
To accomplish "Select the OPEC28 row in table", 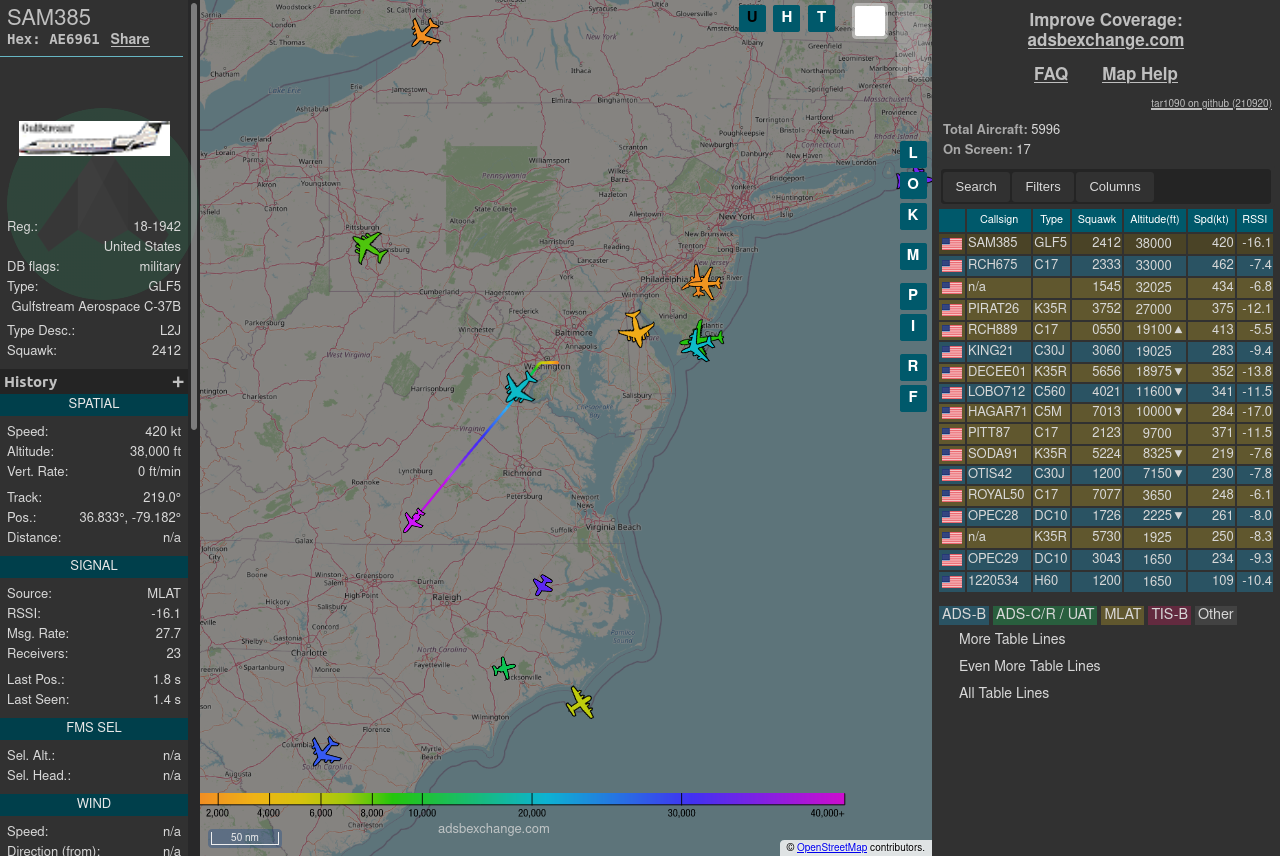I will pos(1105,516).
